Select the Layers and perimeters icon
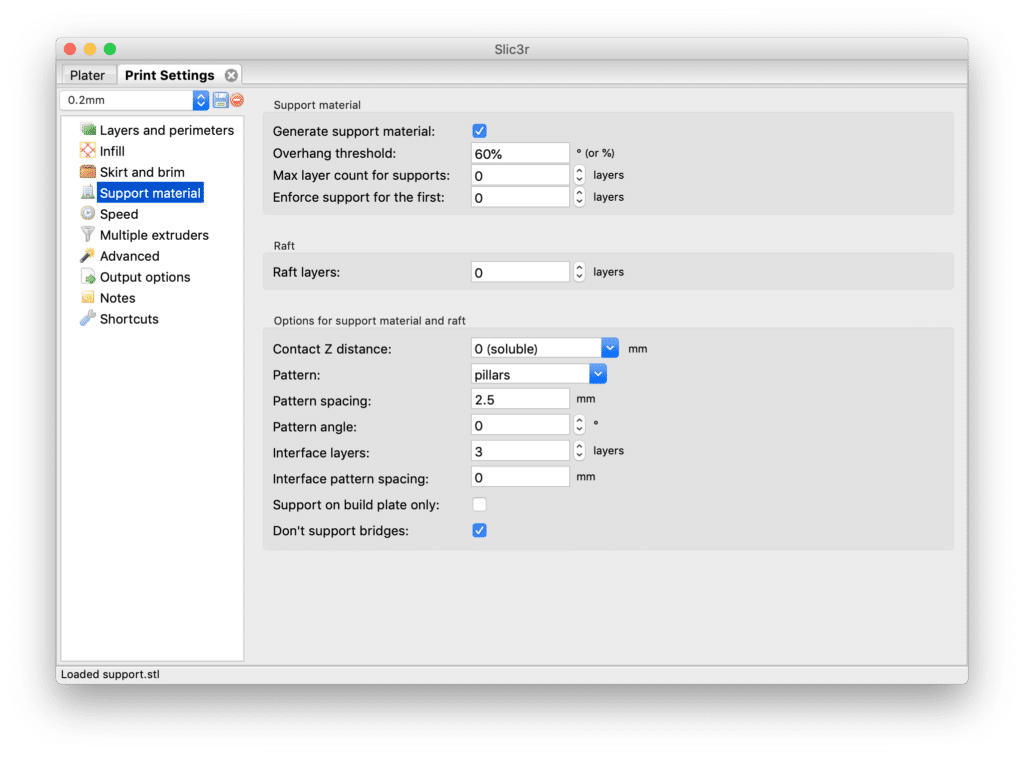The height and width of the screenshot is (758, 1024). coord(88,130)
